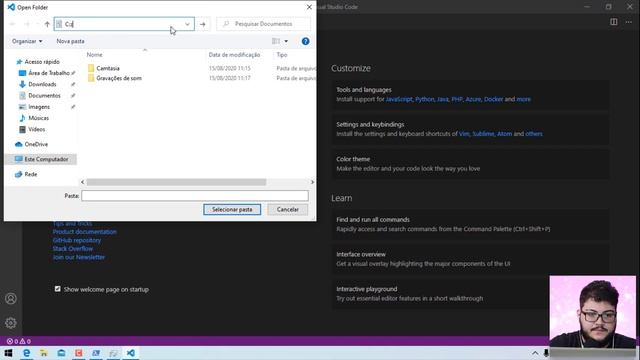Close the Open Folder dialog
640x360 pixels.
click(309, 7)
